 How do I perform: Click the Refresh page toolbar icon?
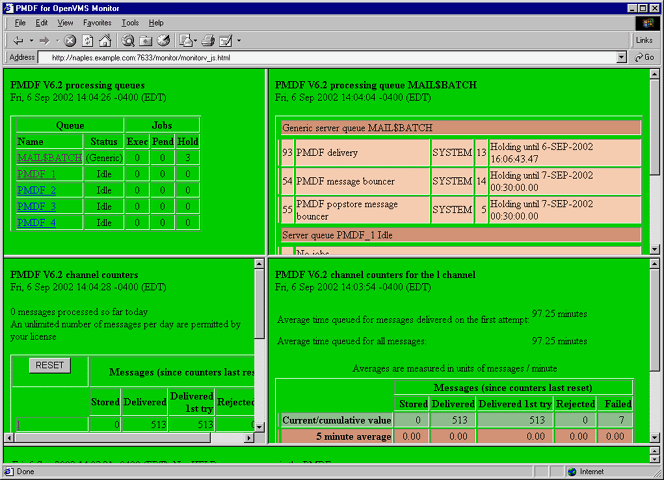(88, 41)
